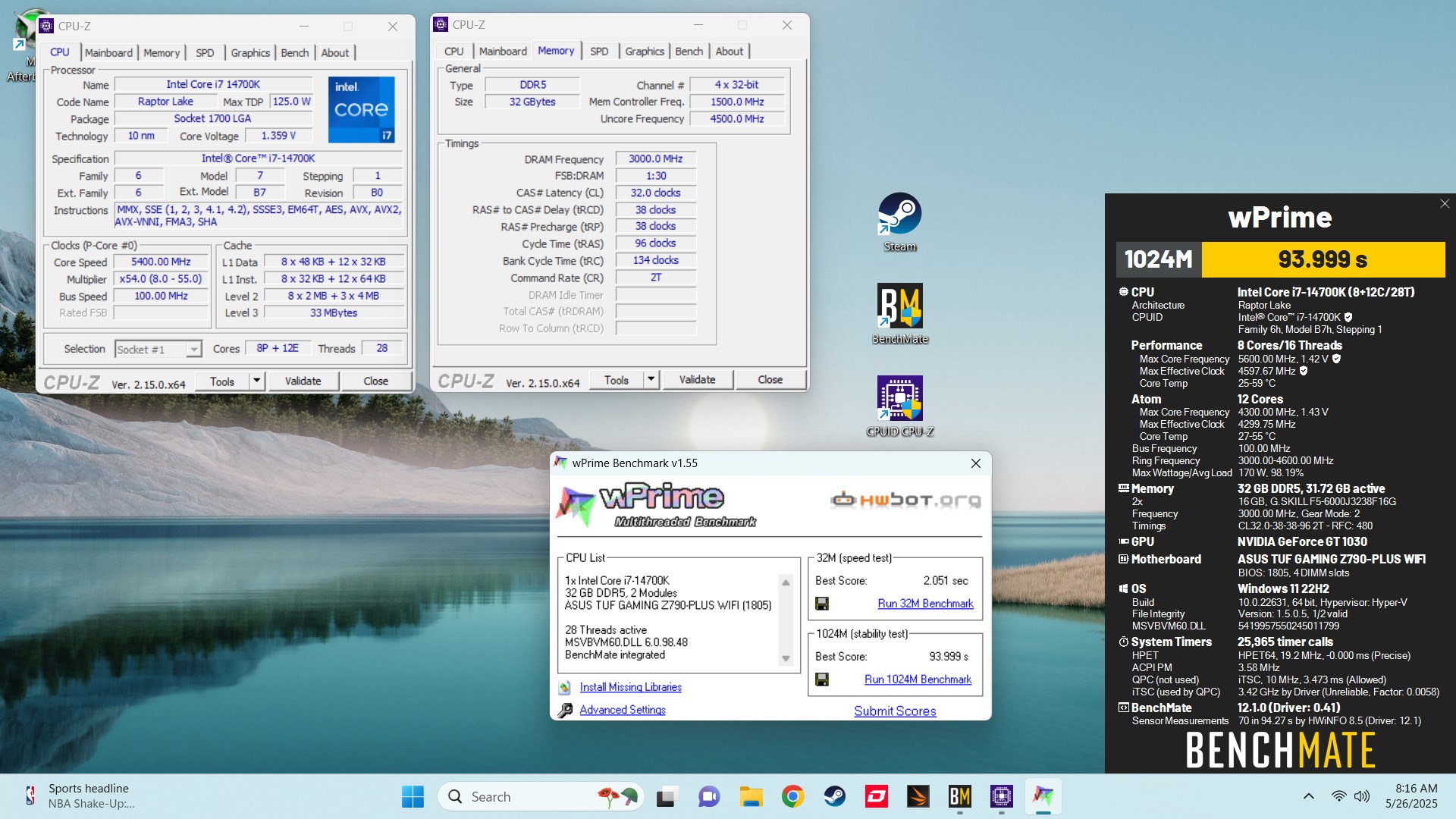
Task: Open Install Missing Libraries link
Action: coord(630,687)
